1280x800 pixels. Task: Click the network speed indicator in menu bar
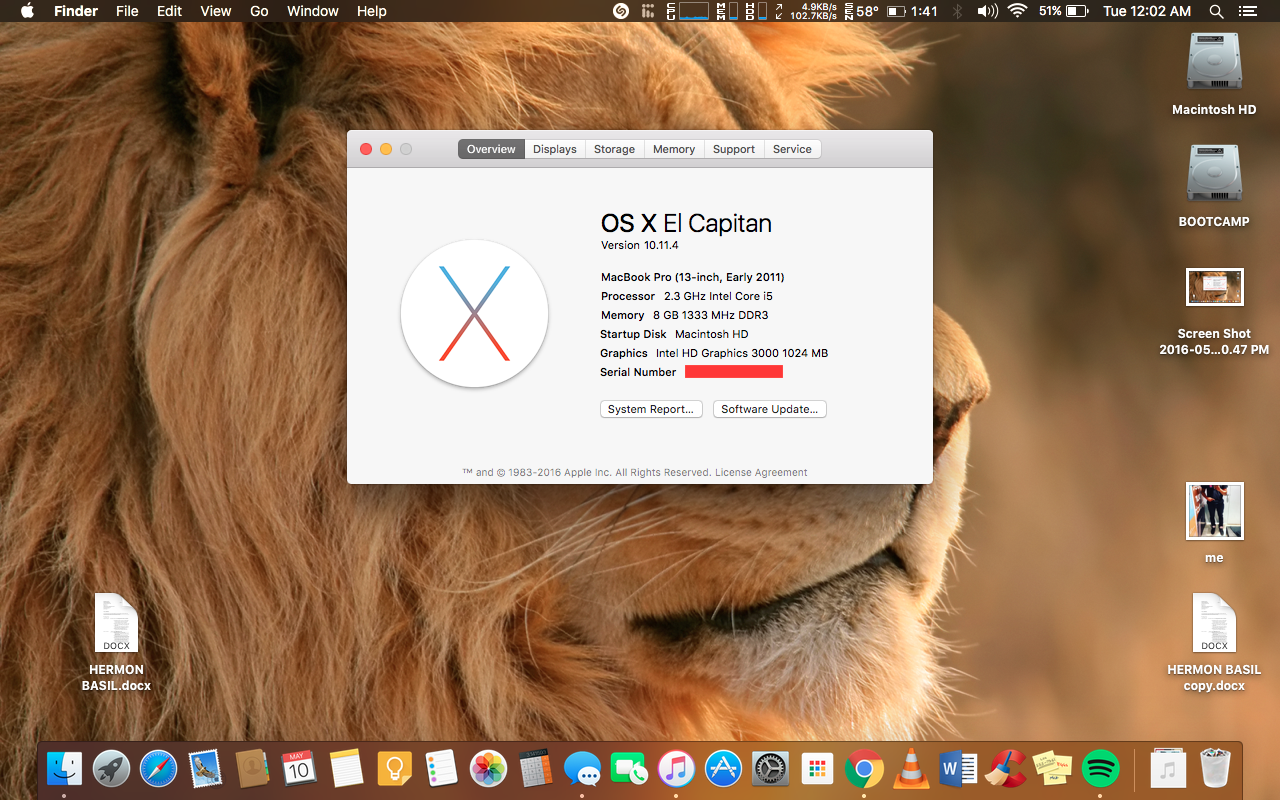[806, 11]
